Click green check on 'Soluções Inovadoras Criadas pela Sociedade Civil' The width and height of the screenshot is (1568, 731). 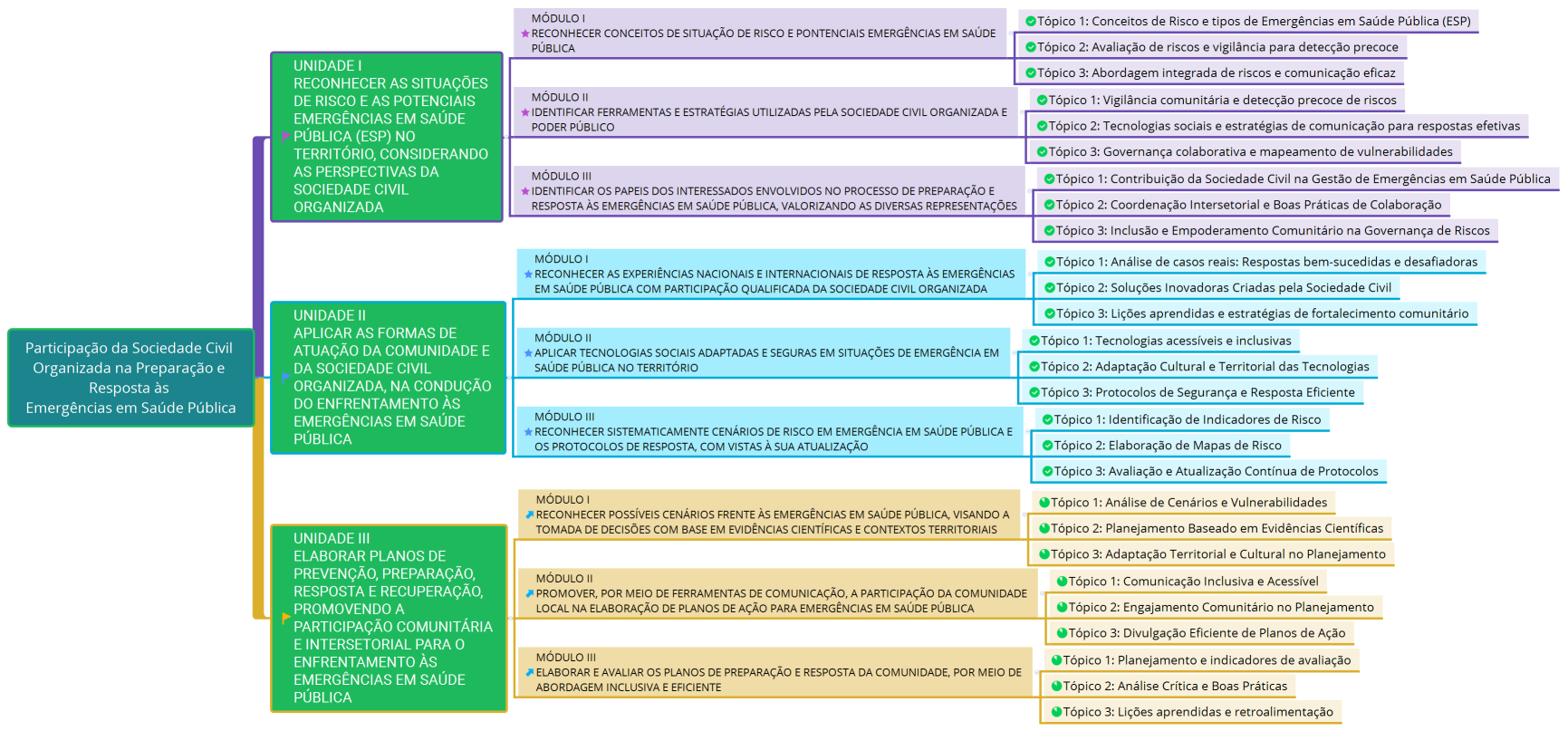click(1049, 287)
